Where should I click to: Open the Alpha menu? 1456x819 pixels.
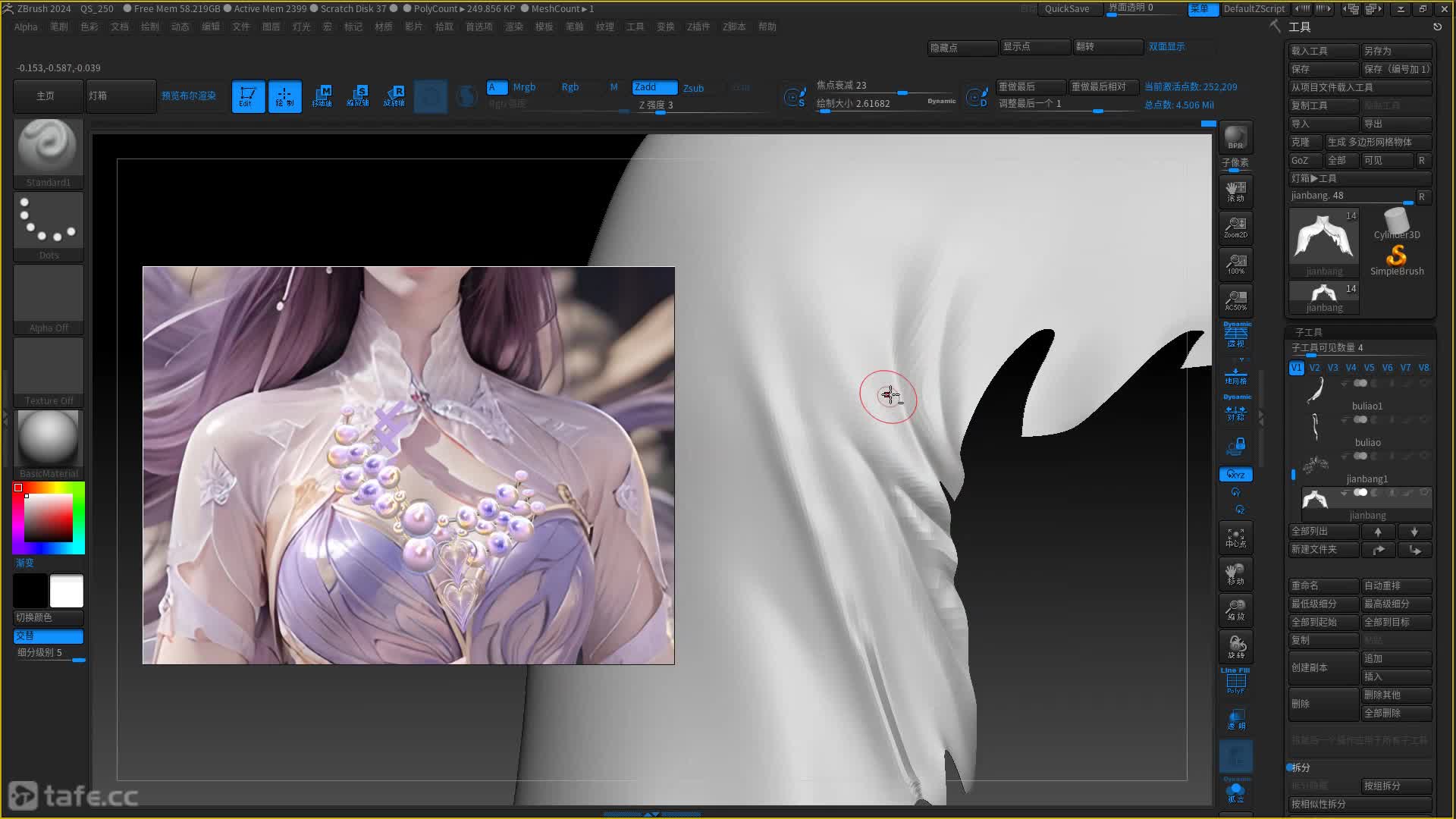pos(26,27)
